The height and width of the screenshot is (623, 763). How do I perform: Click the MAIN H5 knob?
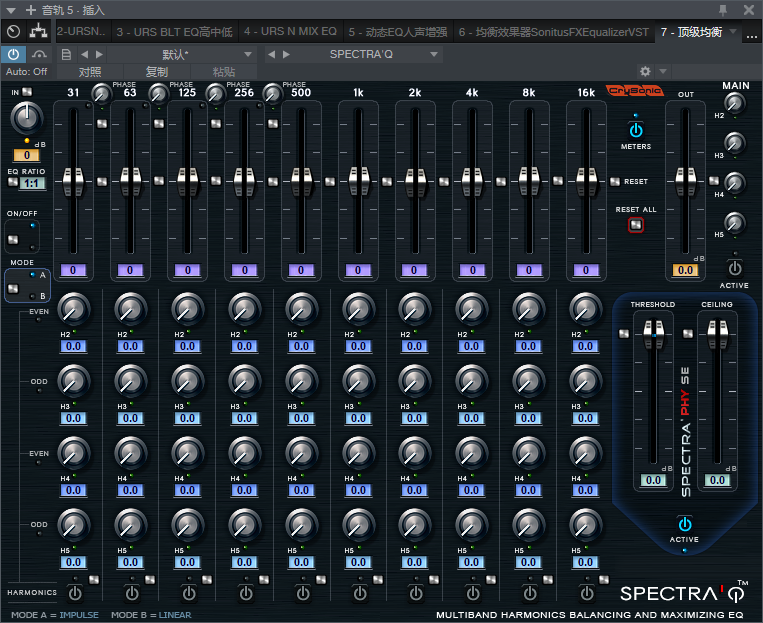(x=734, y=222)
